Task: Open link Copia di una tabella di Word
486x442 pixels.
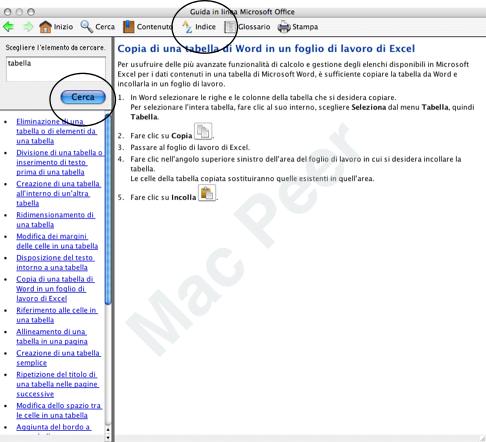Action: [x=55, y=289]
